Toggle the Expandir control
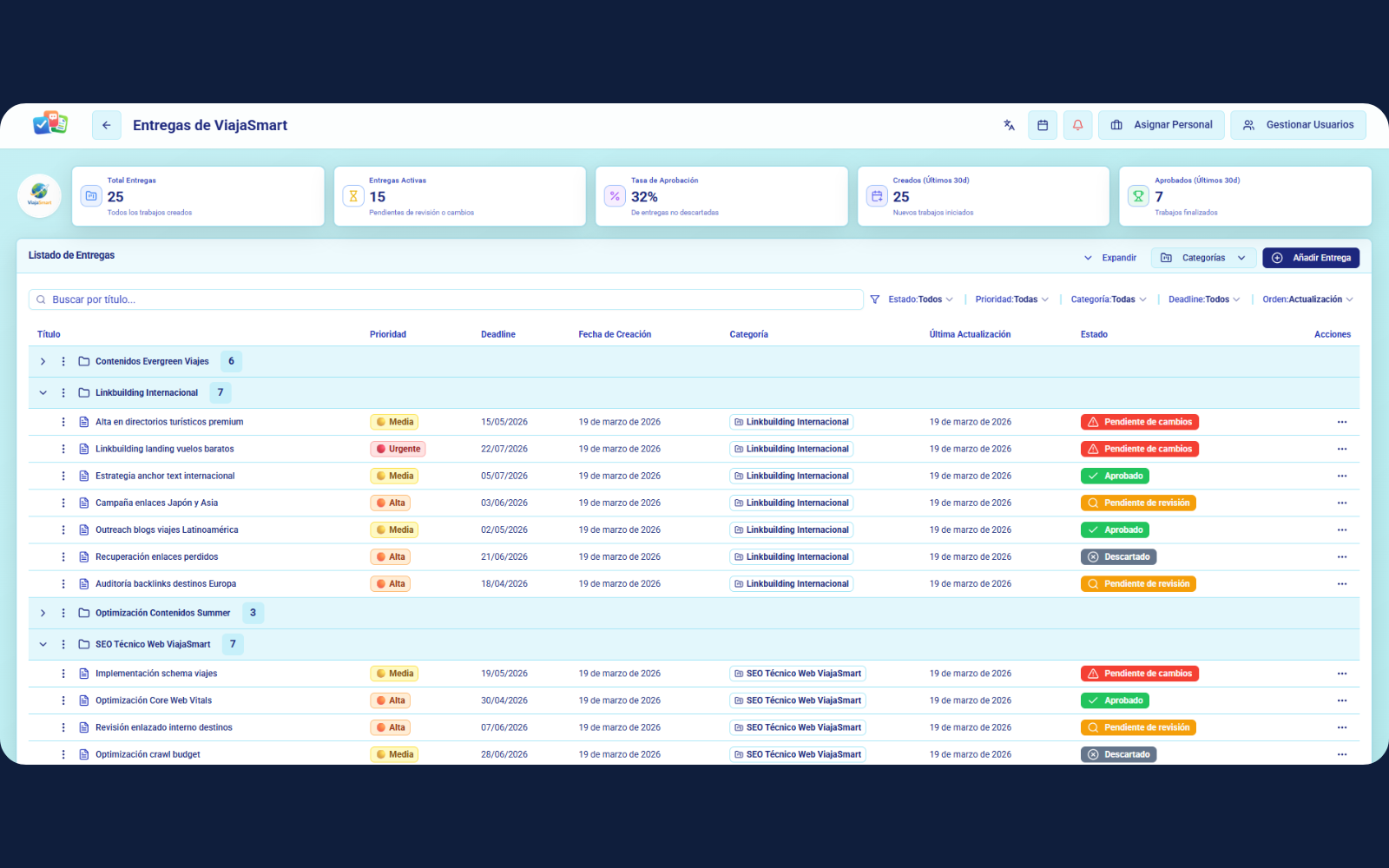 click(1110, 258)
